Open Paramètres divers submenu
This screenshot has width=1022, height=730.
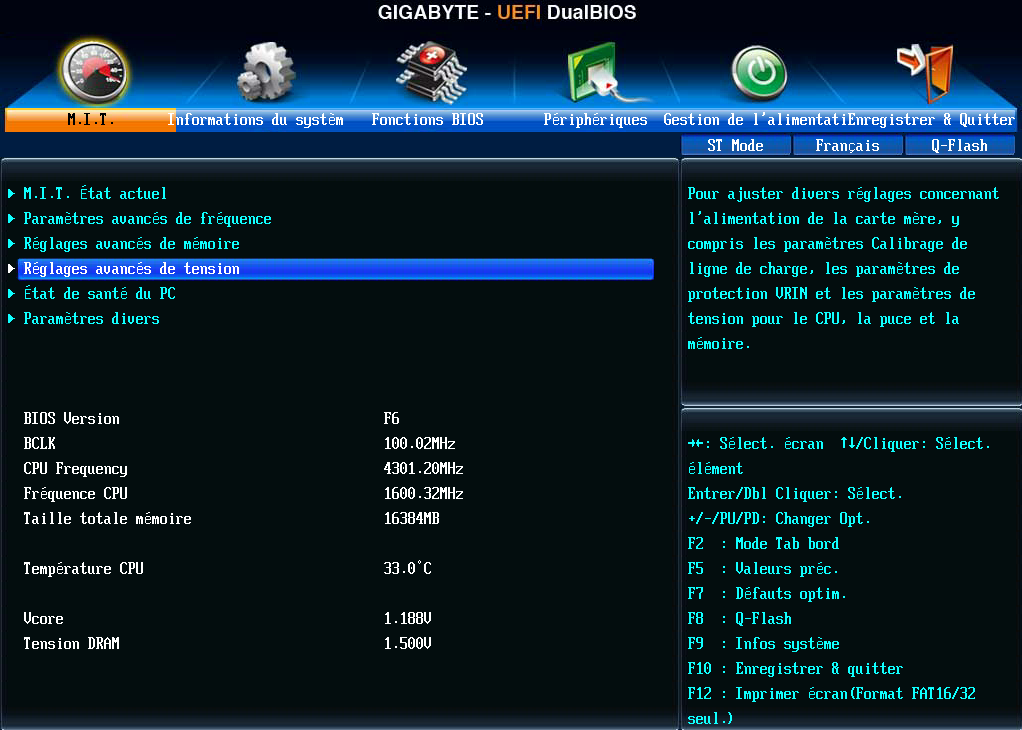(x=91, y=319)
